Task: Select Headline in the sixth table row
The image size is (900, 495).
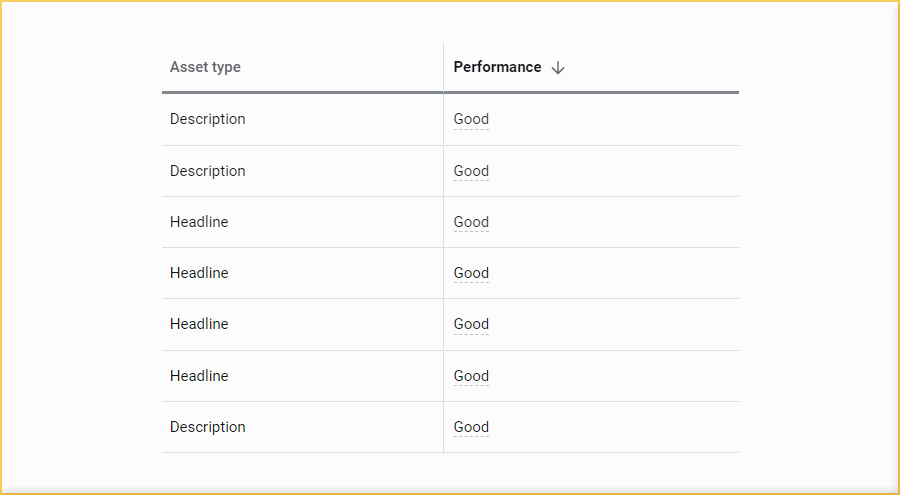Action: (x=199, y=376)
